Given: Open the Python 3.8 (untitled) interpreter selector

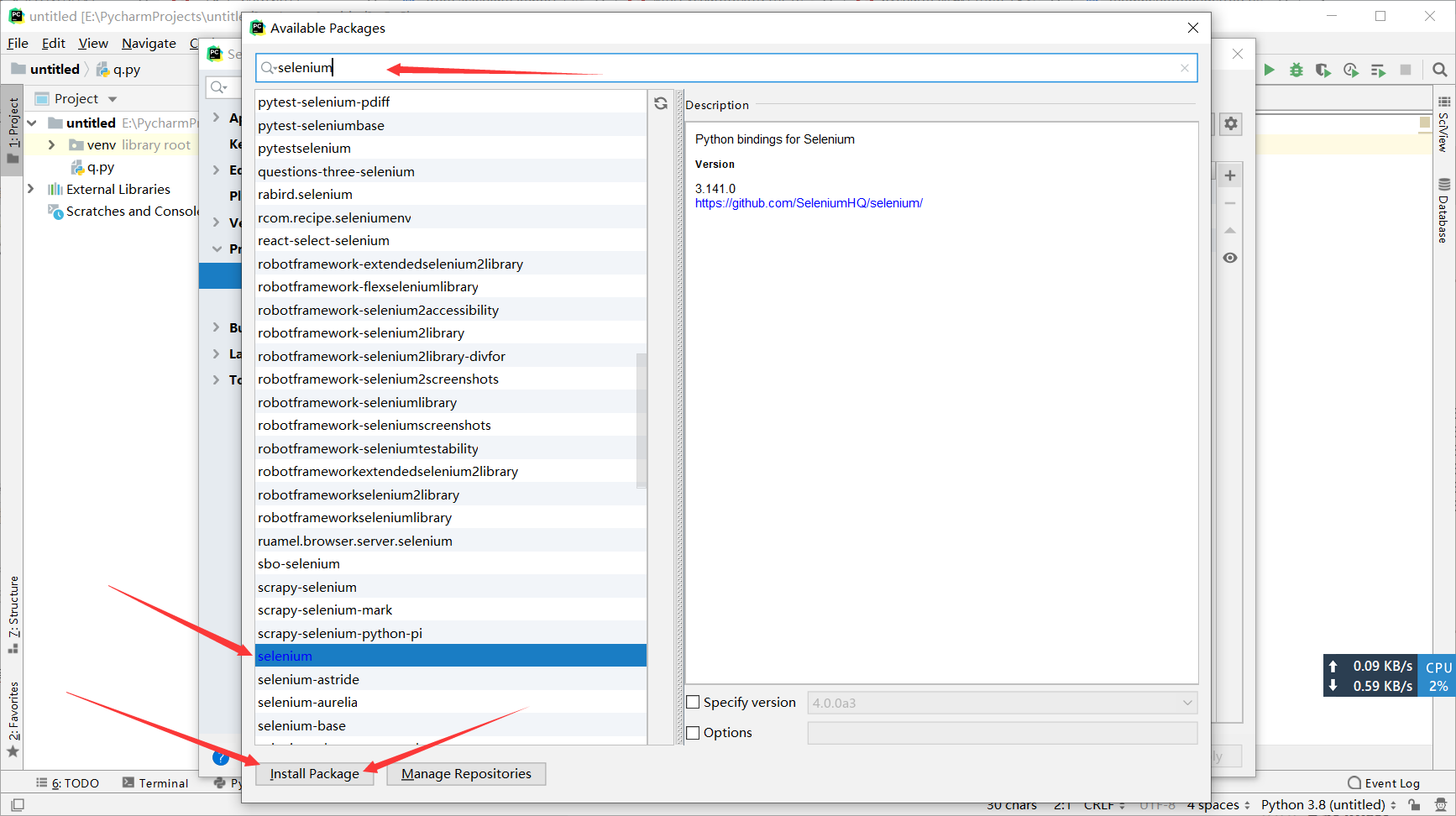Looking at the screenshot, I should click(1328, 805).
